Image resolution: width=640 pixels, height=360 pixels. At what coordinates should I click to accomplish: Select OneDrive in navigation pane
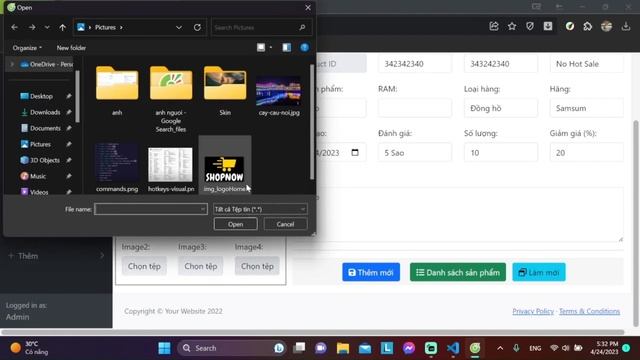(x=46, y=64)
